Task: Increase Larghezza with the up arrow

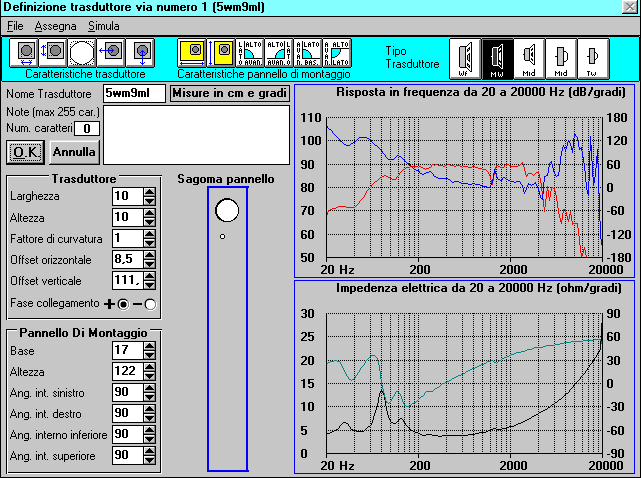Action: (150, 192)
